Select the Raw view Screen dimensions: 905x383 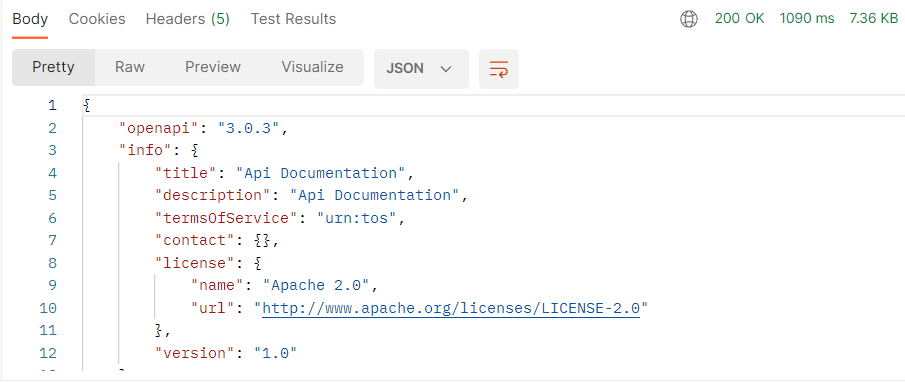(130, 67)
